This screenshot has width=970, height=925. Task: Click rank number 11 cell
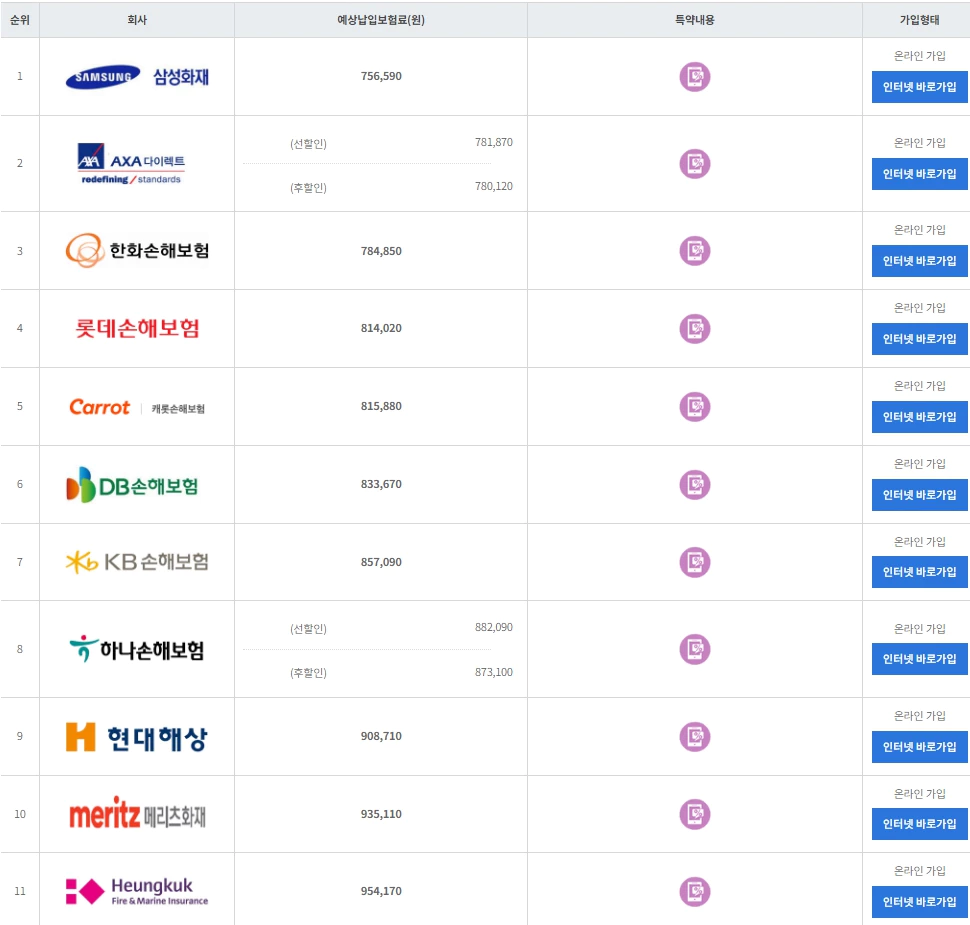(20, 891)
